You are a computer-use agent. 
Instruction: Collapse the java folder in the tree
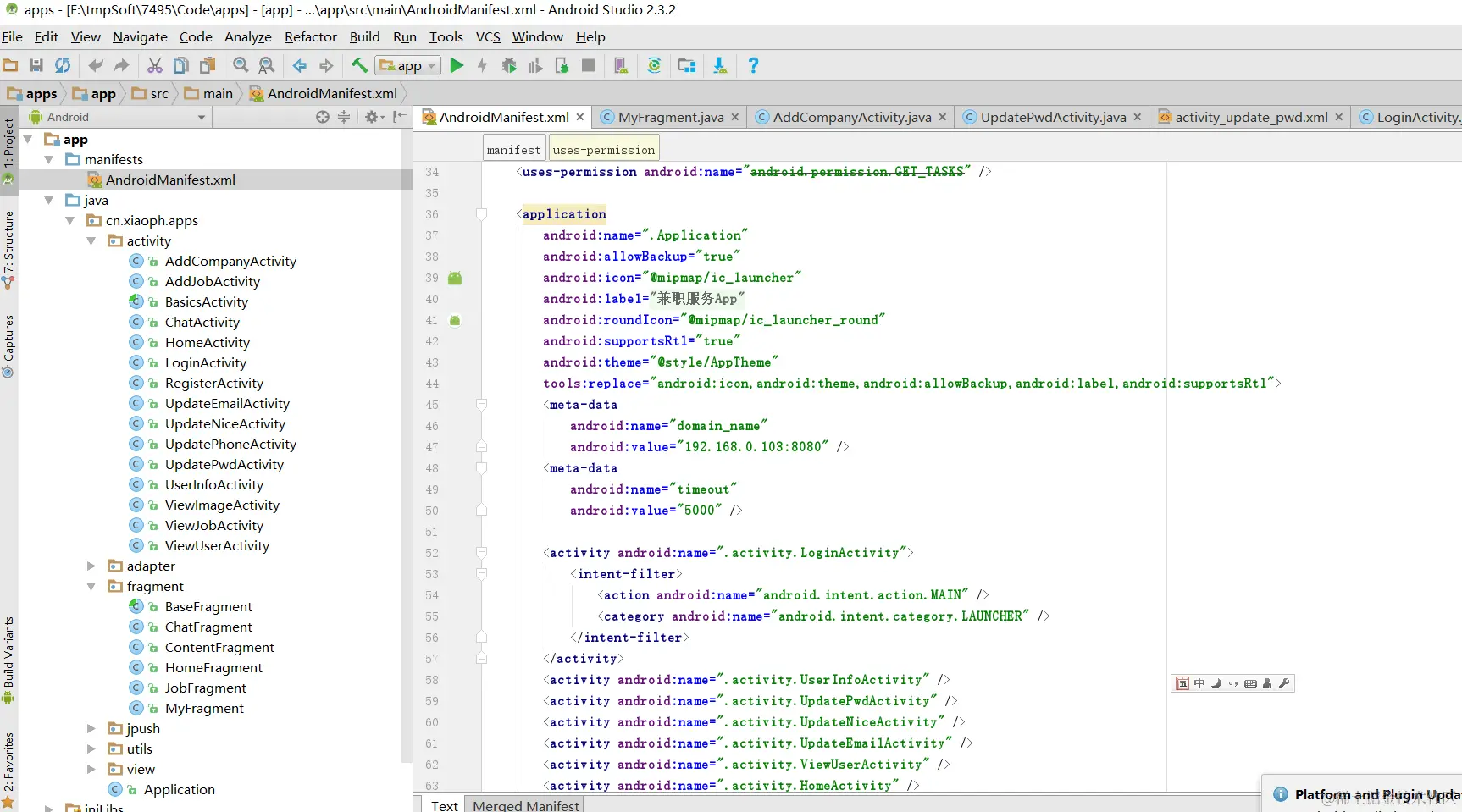point(49,200)
